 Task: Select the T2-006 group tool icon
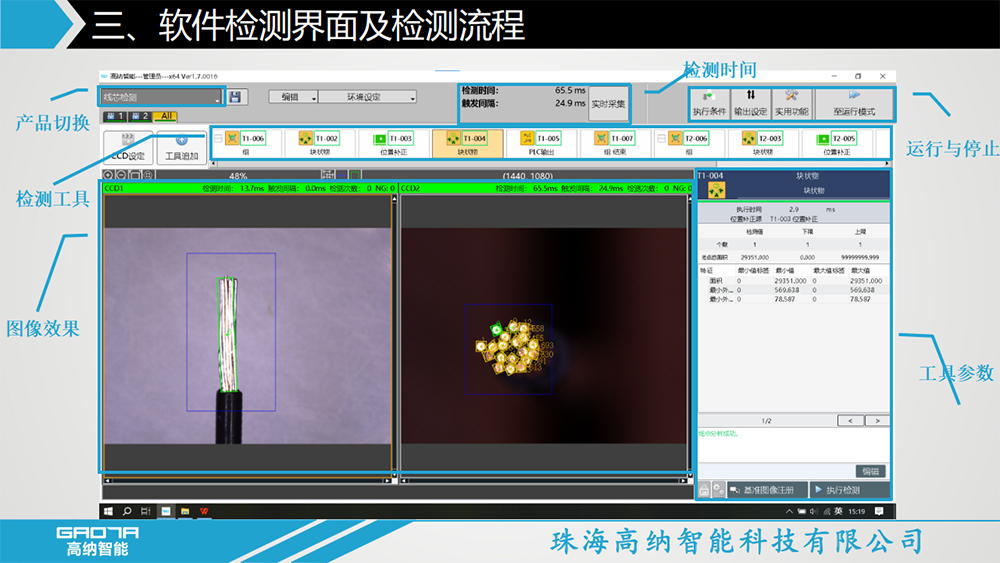pos(675,138)
